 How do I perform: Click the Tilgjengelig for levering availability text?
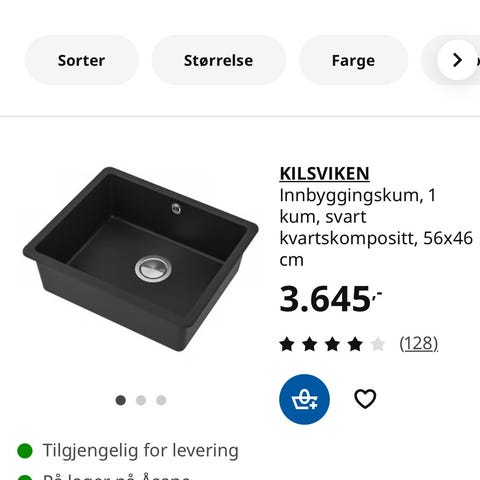(x=141, y=451)
